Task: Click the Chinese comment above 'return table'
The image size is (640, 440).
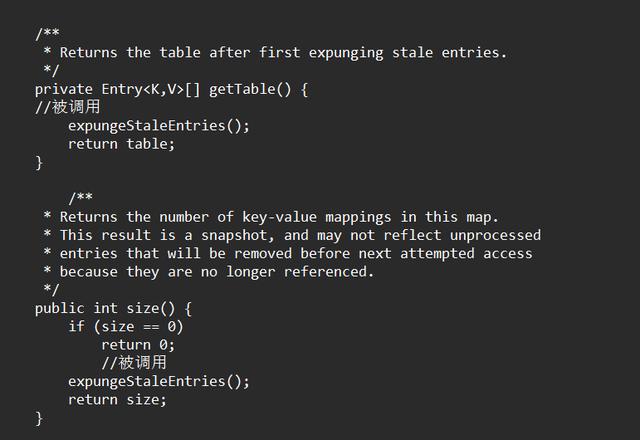Action: pyautogui.click(x=68, y=107)
